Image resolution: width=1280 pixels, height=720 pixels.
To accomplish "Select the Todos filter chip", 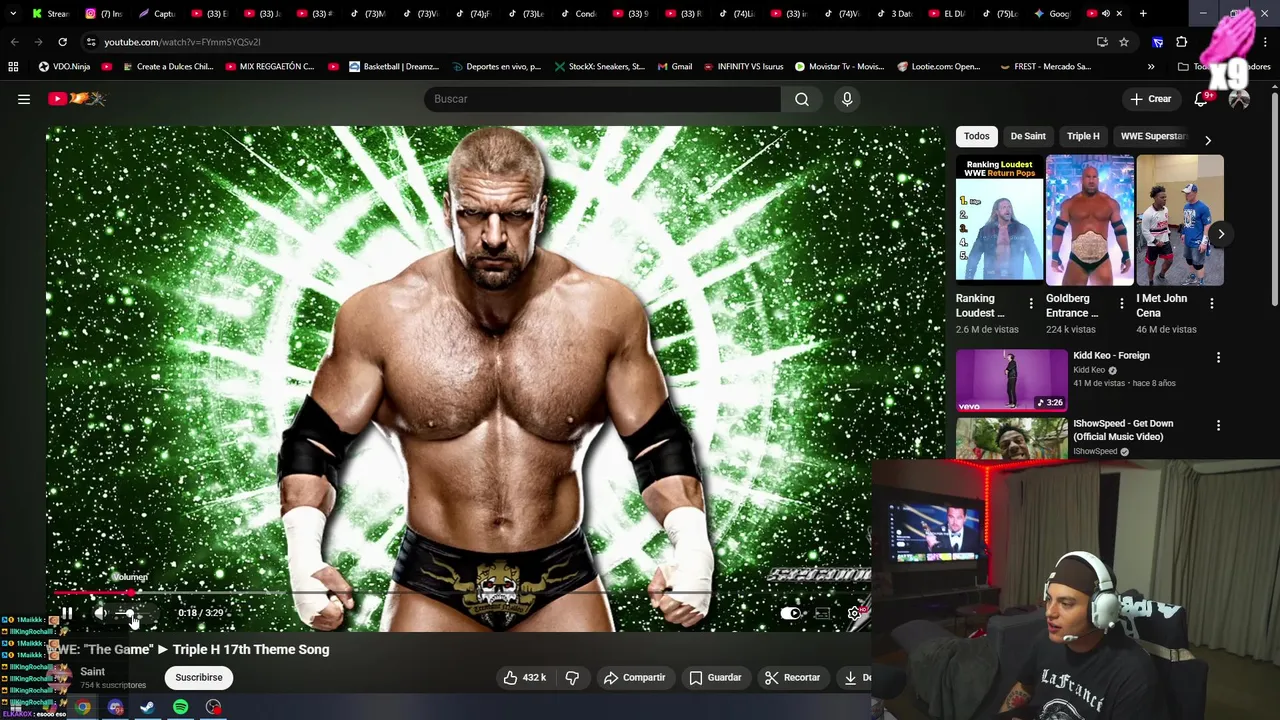I will (x=977, y=136).
